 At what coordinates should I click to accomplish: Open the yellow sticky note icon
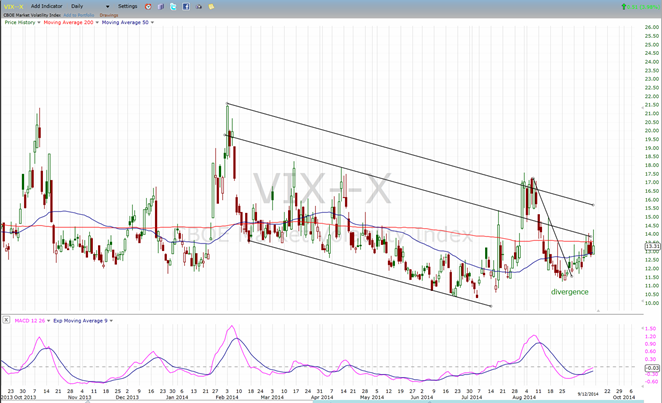(212, 7)
